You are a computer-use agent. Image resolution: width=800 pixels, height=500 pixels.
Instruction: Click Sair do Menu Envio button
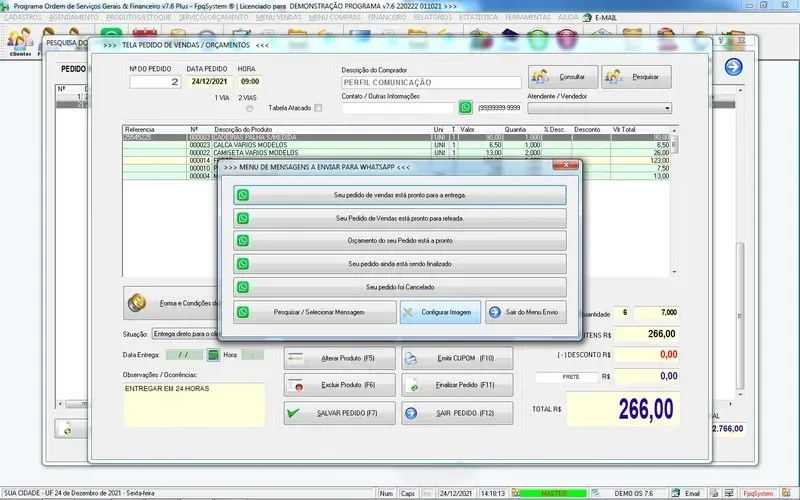[x=526, y=312]
